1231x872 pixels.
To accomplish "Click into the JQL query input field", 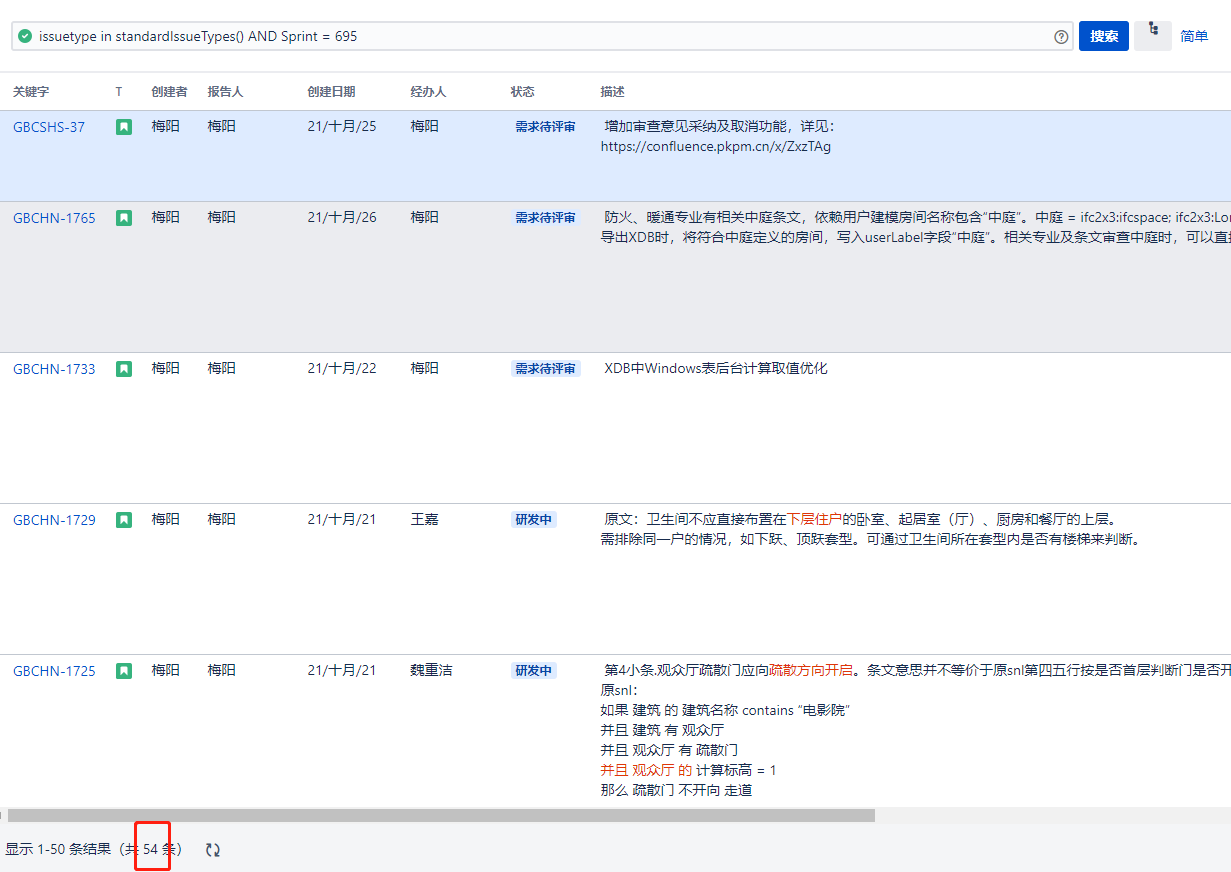I will (x=543, y=36).
